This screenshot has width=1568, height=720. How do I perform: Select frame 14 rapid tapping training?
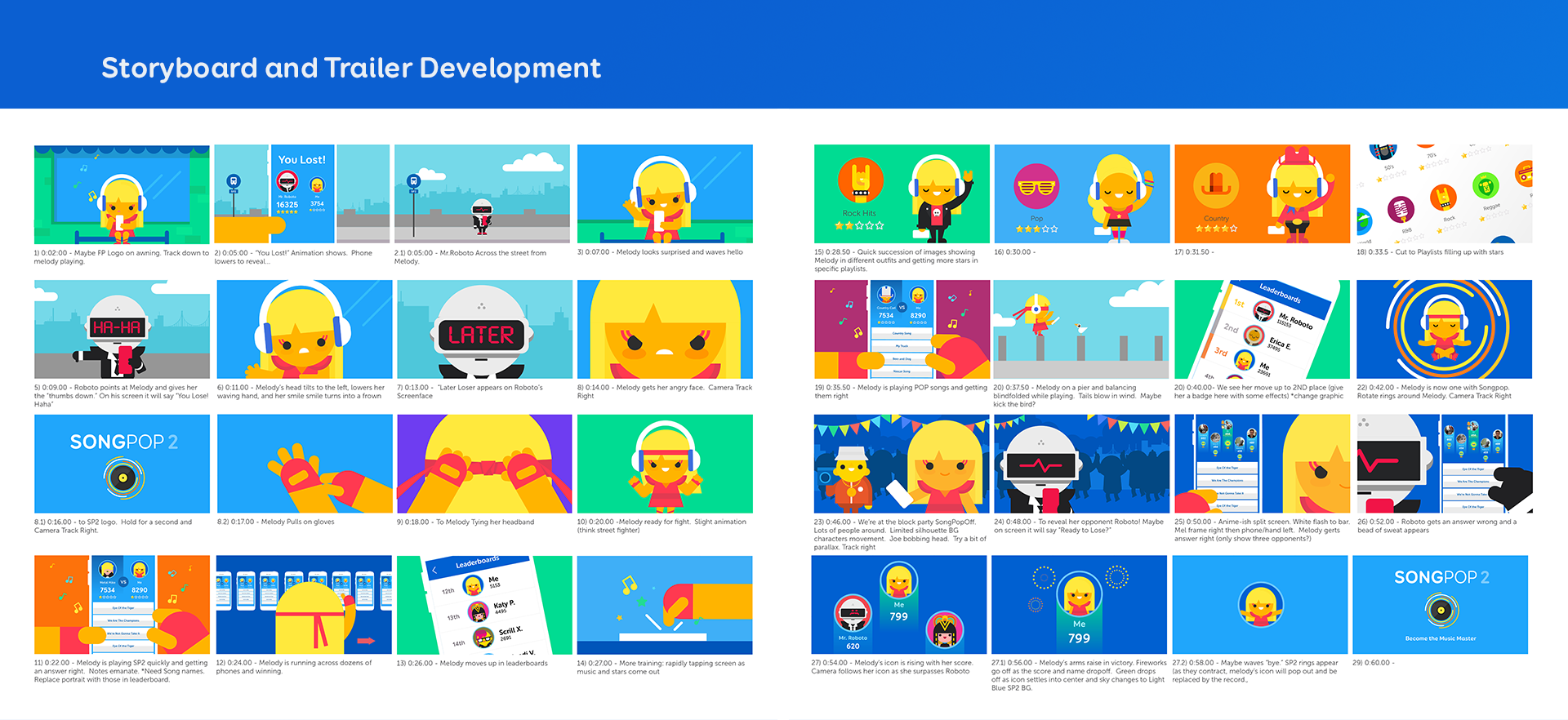pyautogui.click(x=665, y=605)
